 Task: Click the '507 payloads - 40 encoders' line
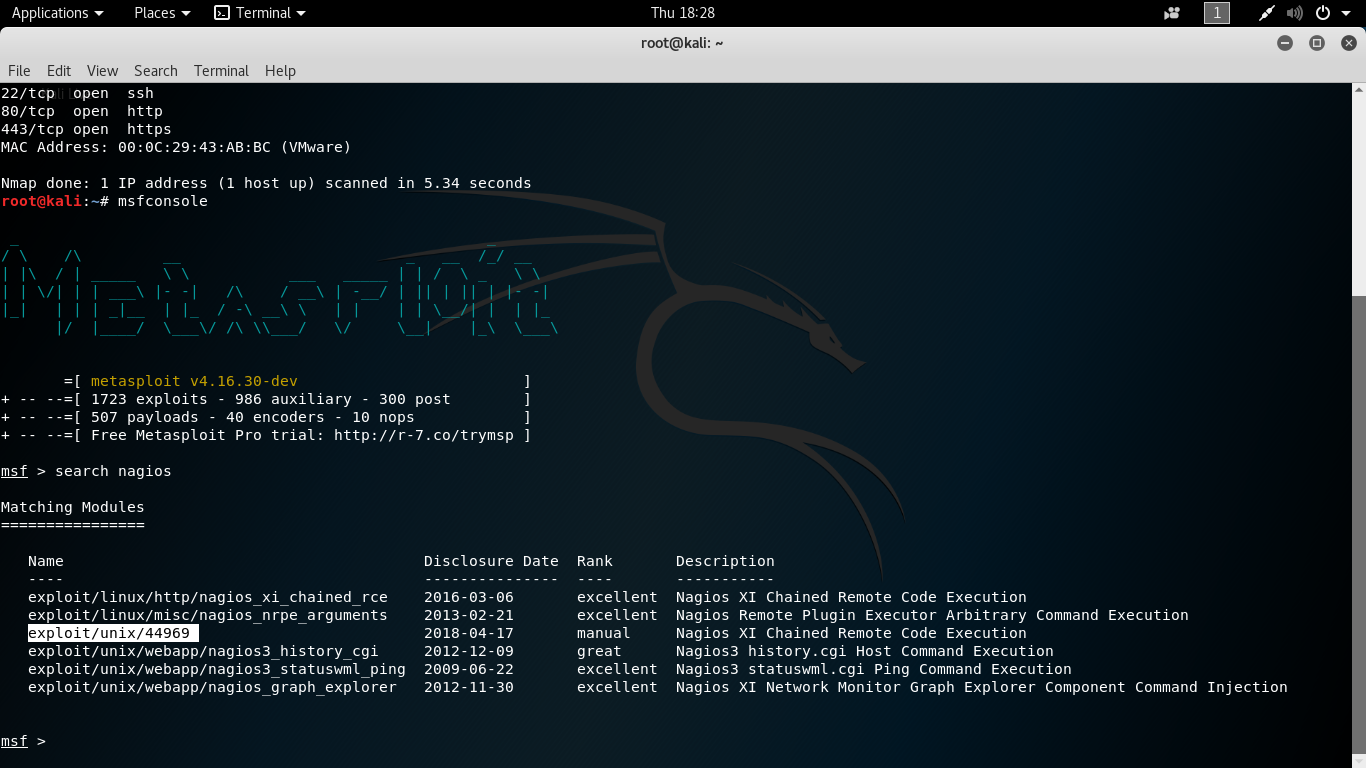(x=266, y=417)
